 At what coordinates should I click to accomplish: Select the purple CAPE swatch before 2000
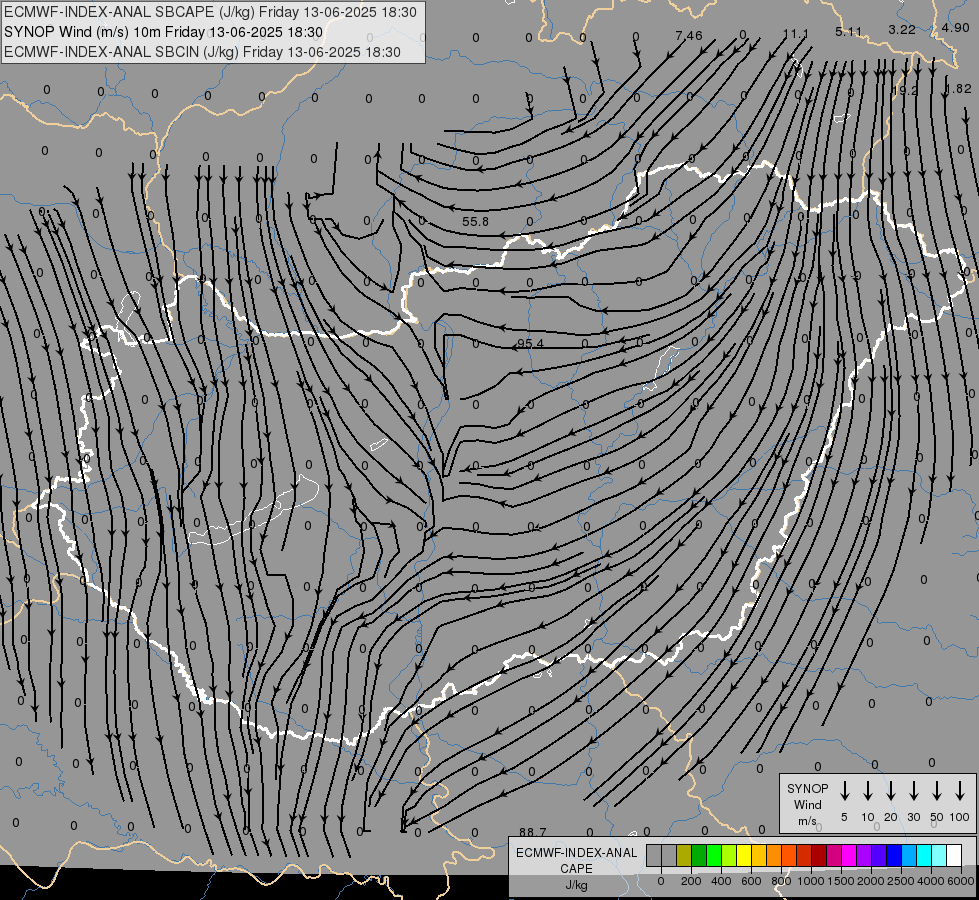coord(865,855)
